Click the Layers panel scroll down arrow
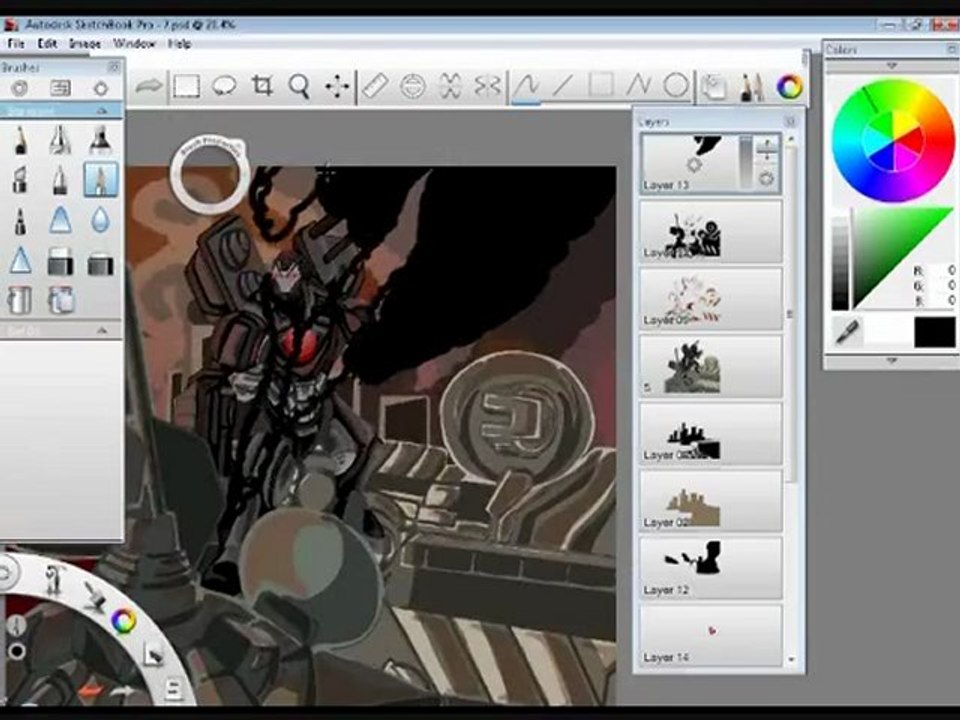 tap(791, 660)
